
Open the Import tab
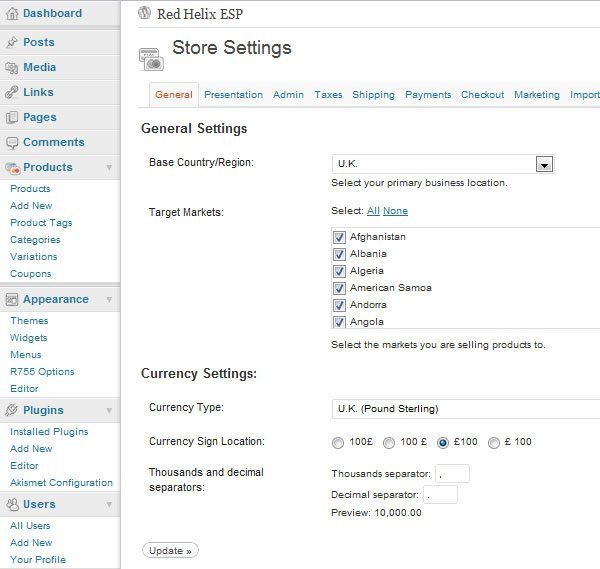585,95
